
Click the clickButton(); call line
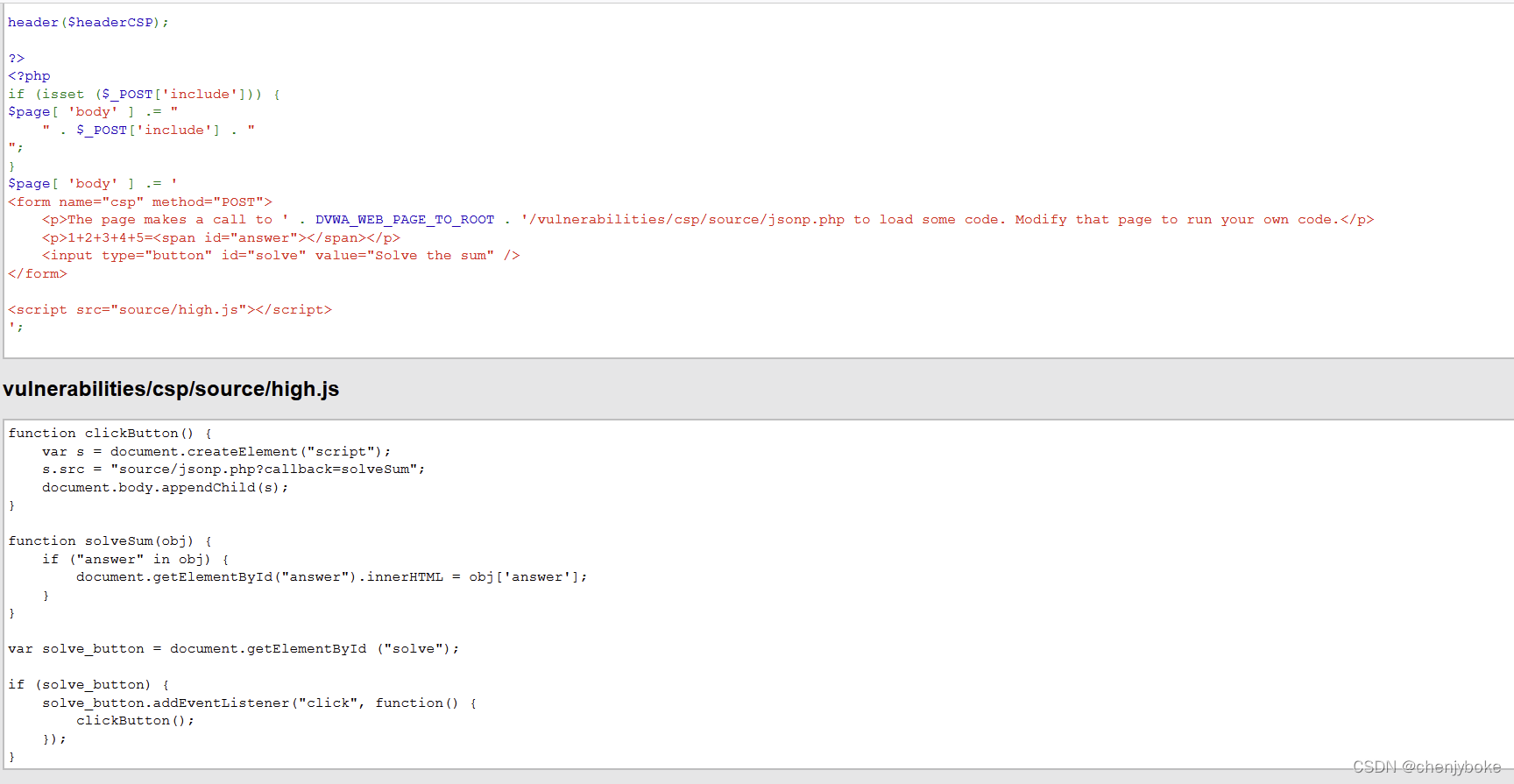point(135,721)
